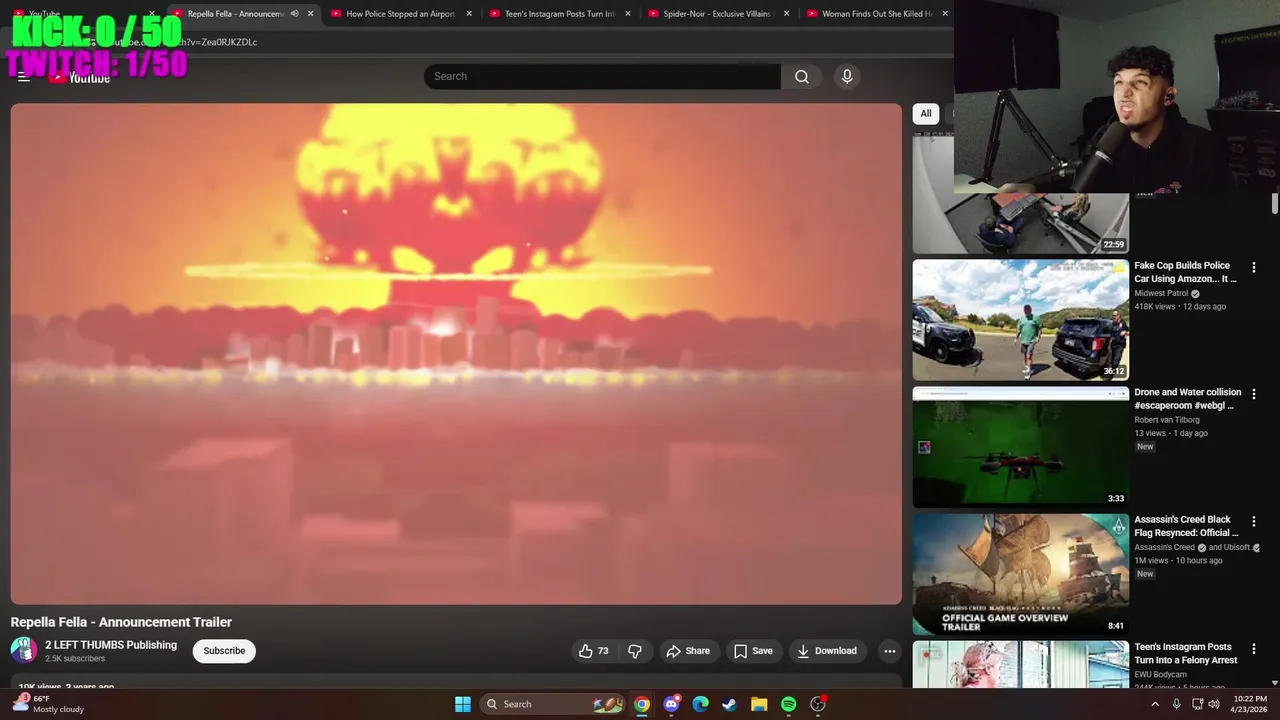Click the Share button

click(688, 651)
